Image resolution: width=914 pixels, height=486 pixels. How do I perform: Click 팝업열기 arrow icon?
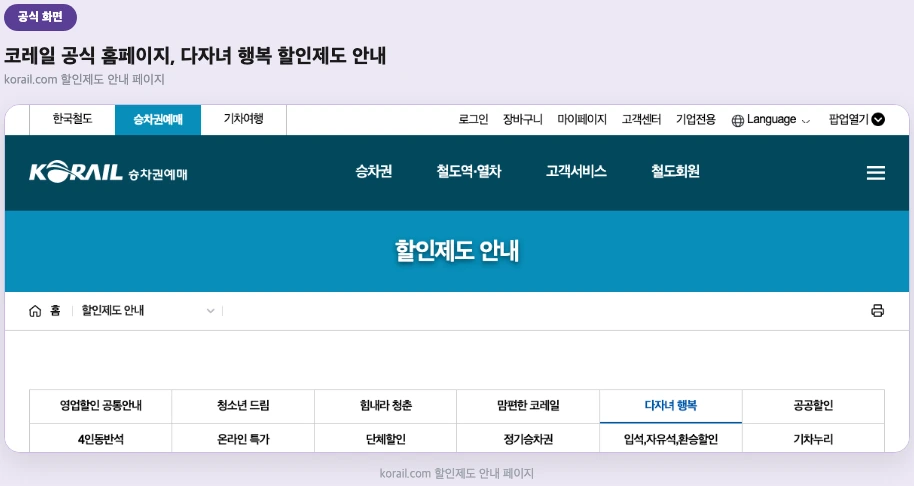tap(878, 119)
